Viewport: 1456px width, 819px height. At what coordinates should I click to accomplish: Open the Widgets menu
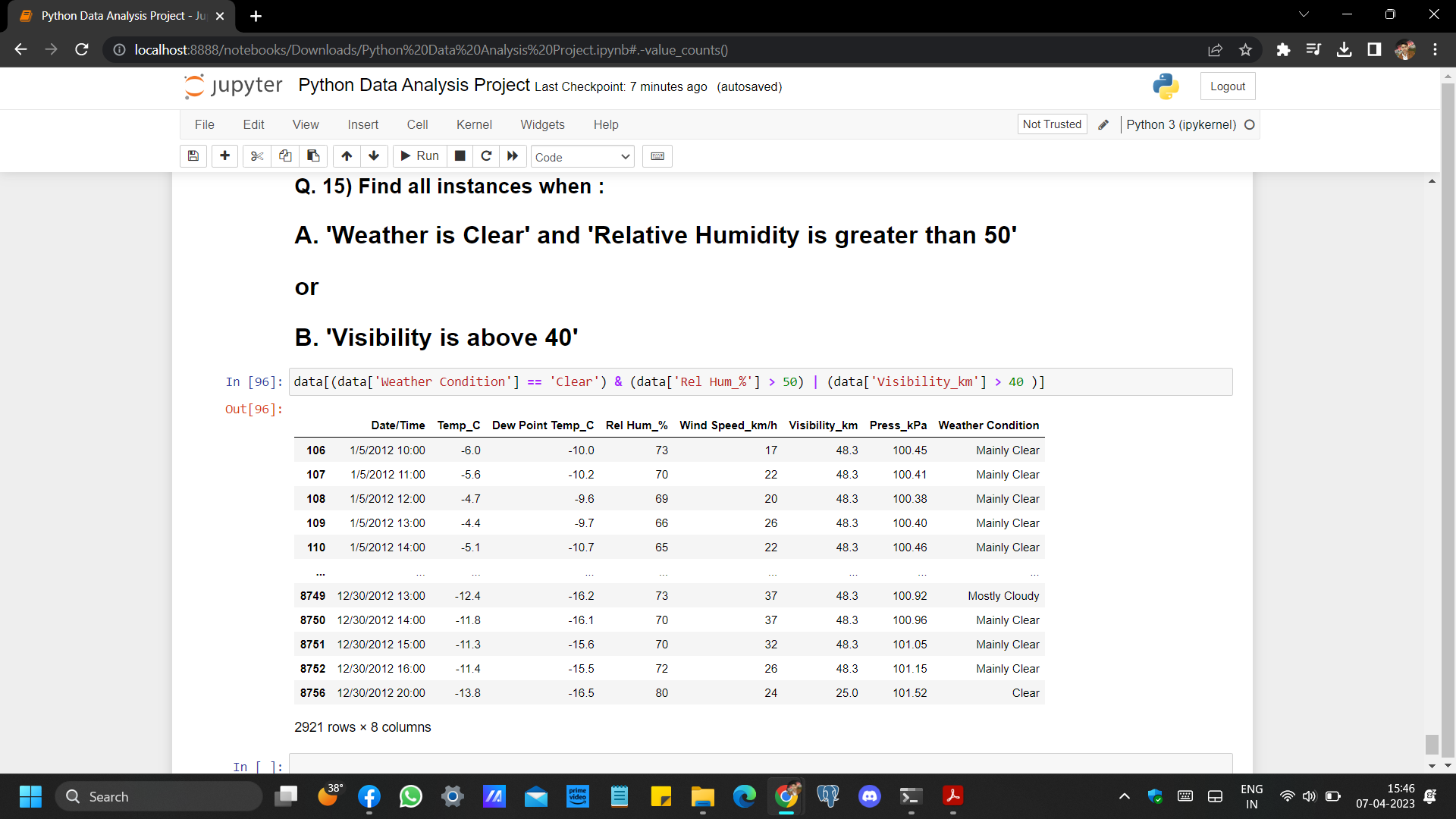coord(542,125)
